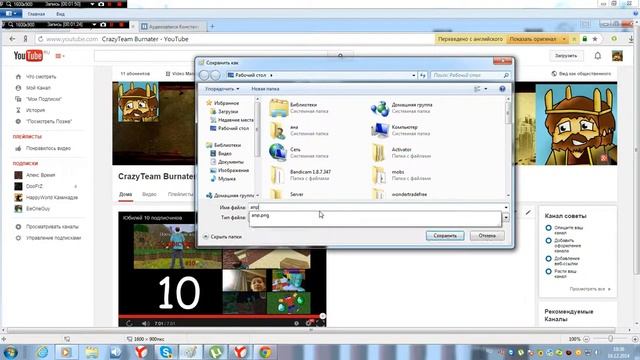640x360 pixels.
Task: Select the Сеть item in file list
Action: (x=299, y=153)
